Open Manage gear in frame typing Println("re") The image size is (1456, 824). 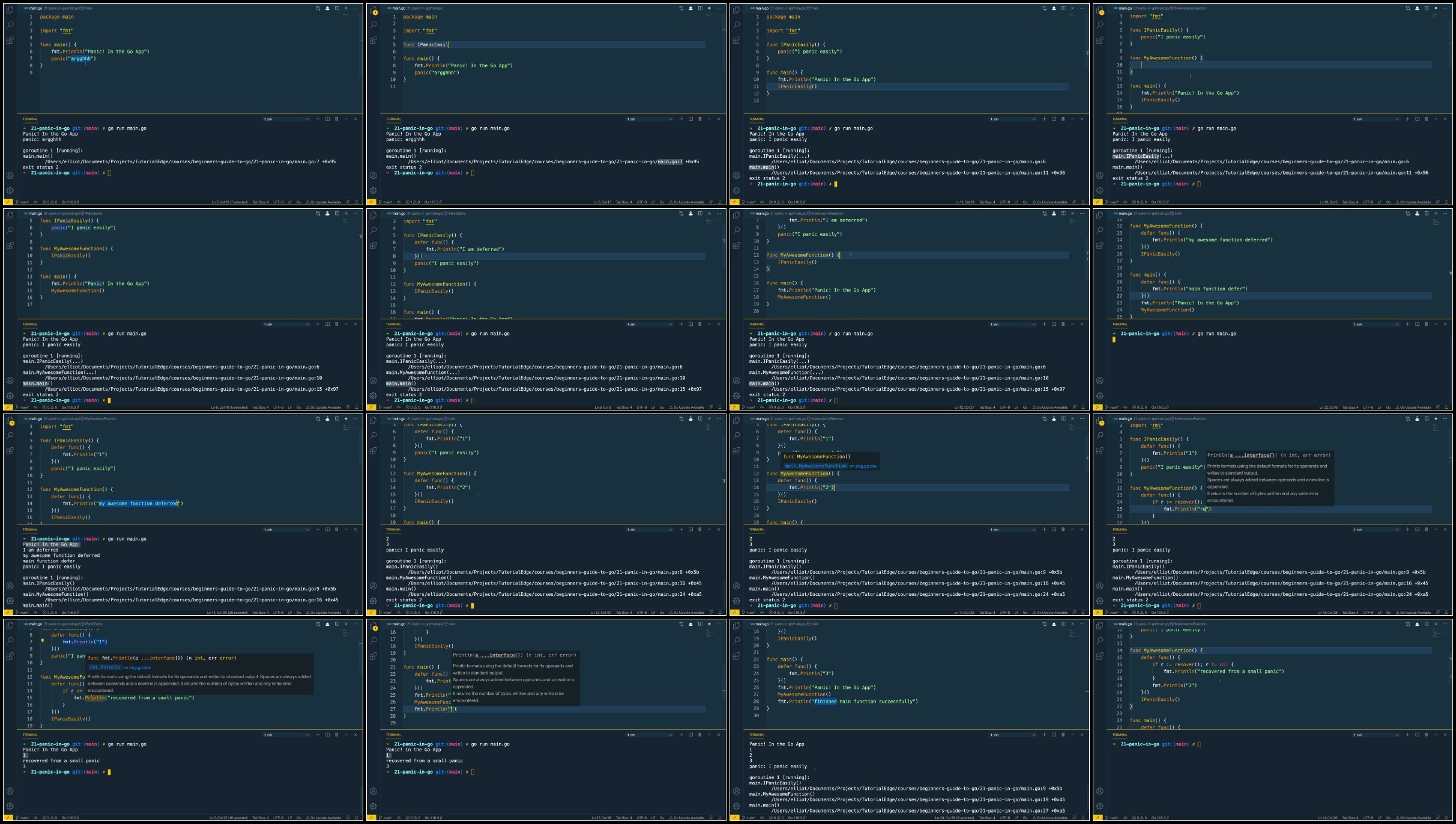click(1100, 601)
